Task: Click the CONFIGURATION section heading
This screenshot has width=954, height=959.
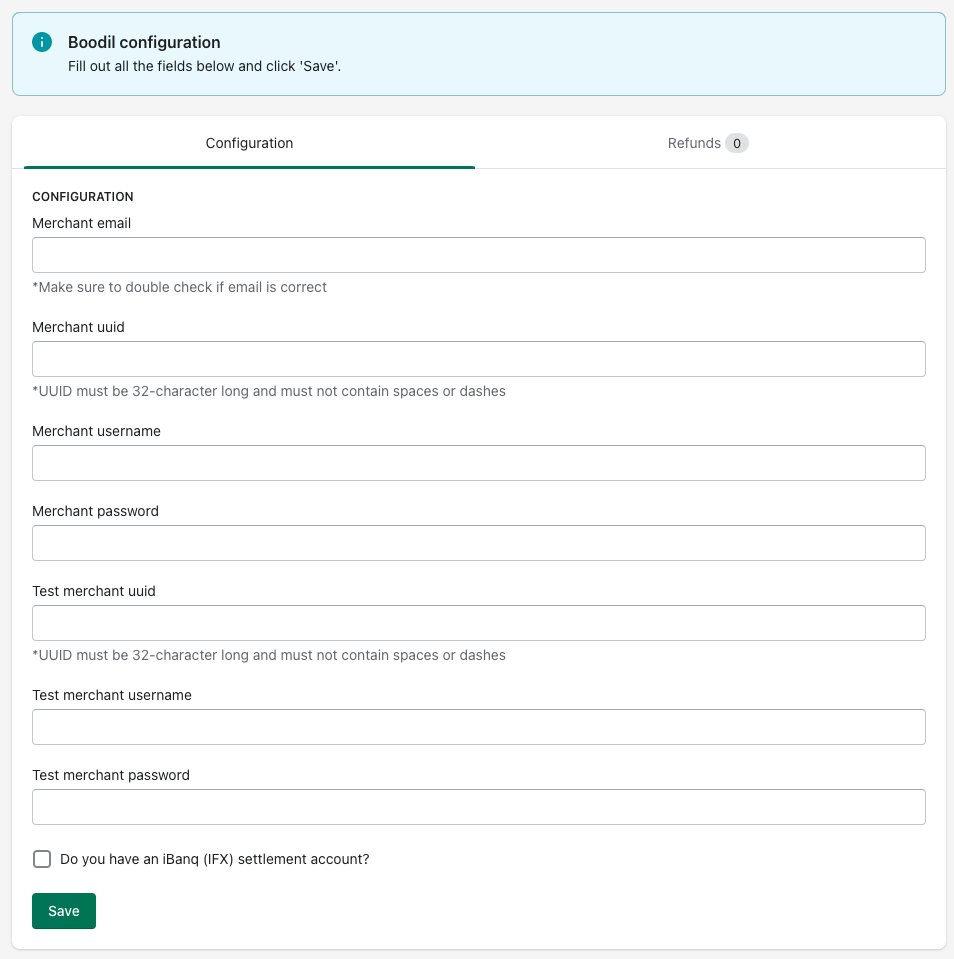Action: coord(83,197)
